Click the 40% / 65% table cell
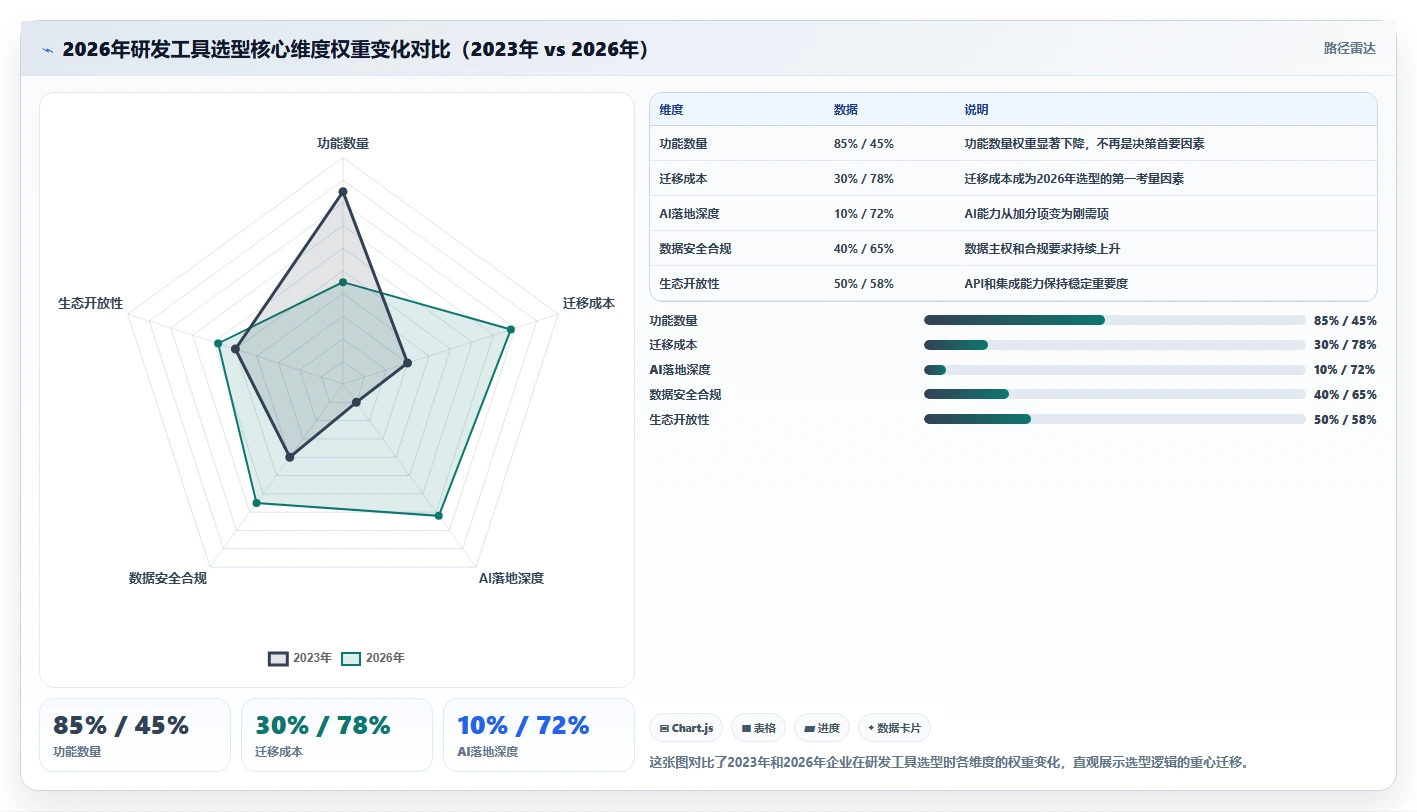Image resolution: width=1417 pixels, height=812 pixels. [863, 249]
